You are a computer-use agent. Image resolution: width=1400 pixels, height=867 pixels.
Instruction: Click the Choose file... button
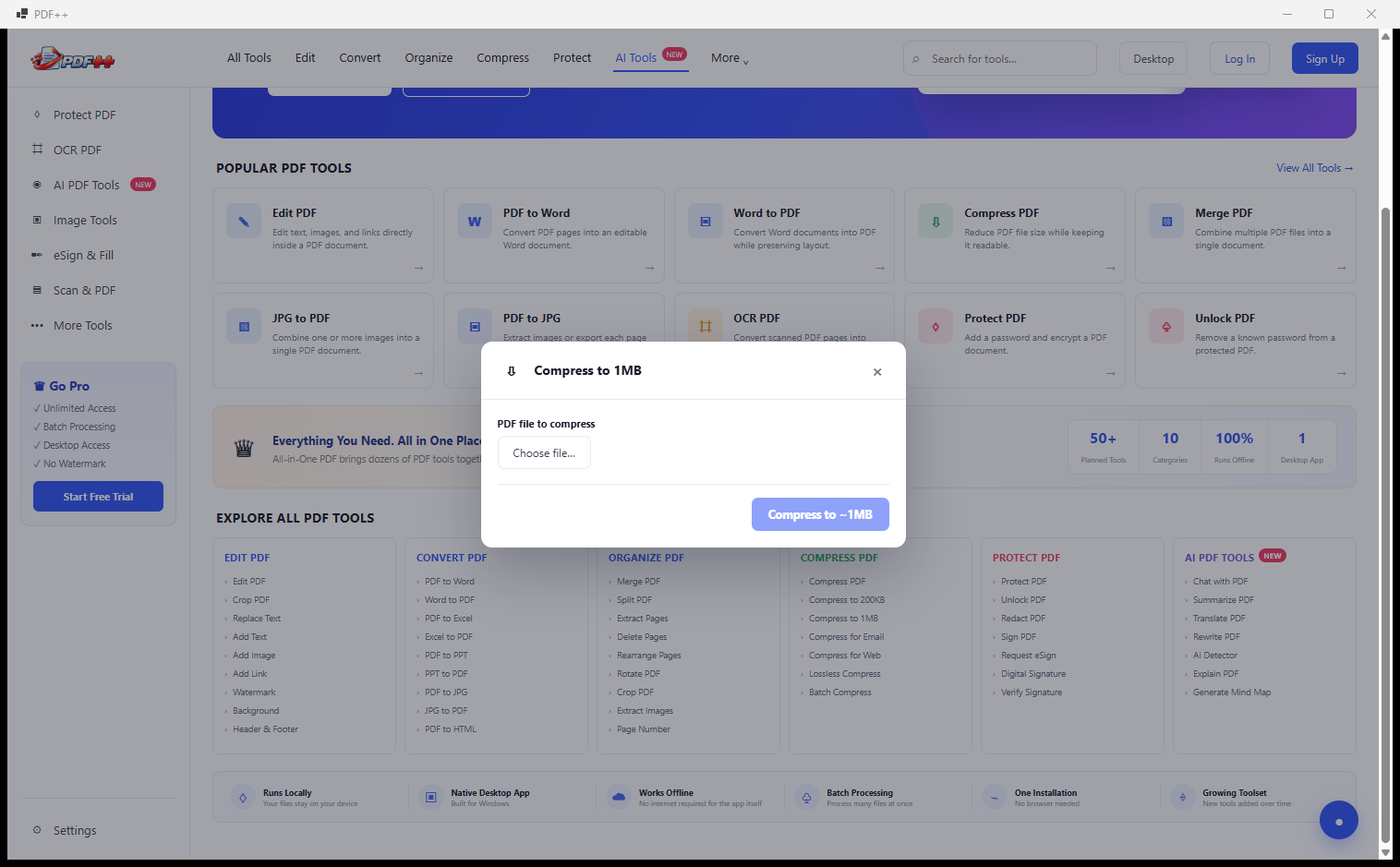click(544, 453)
